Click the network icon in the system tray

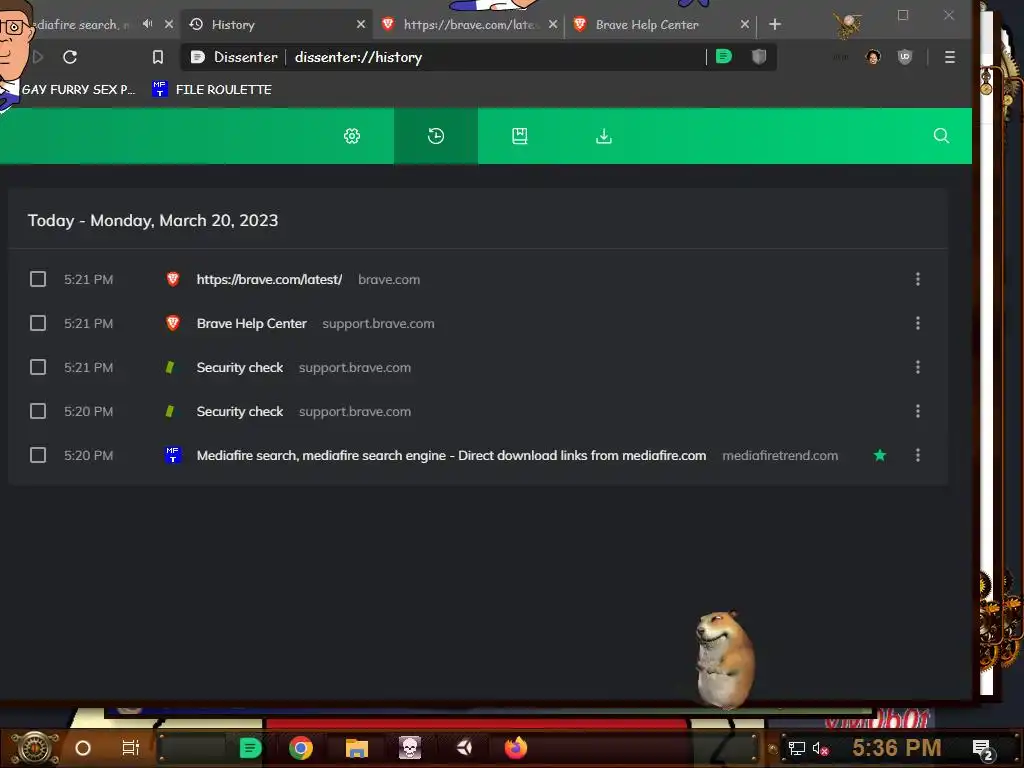click(x=797, y=748)
